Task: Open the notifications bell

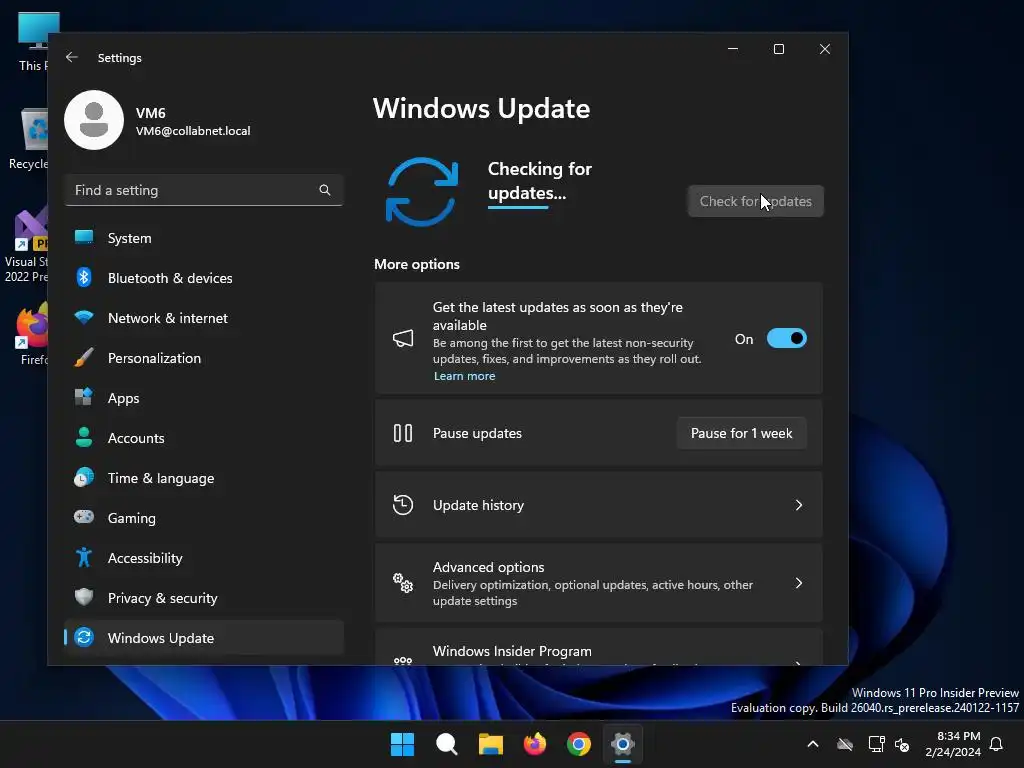Action: [x=996, y=744]
